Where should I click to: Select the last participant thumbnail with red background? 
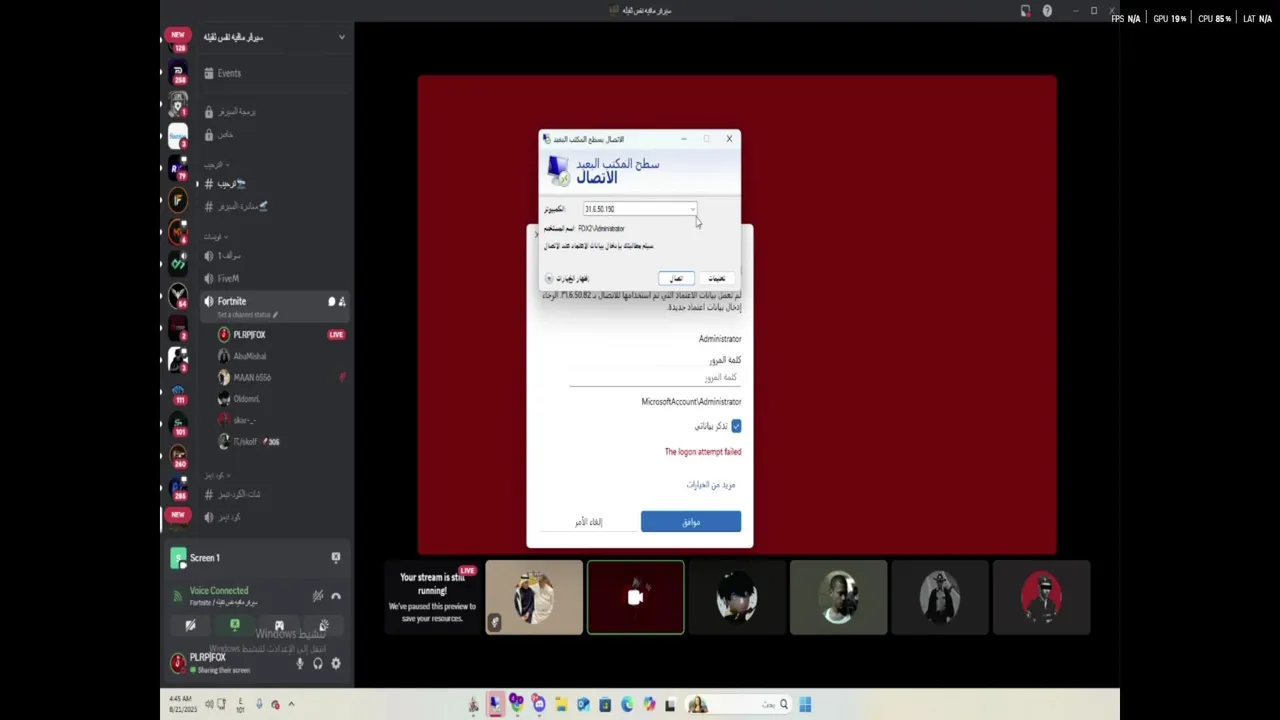point(1041,597)
